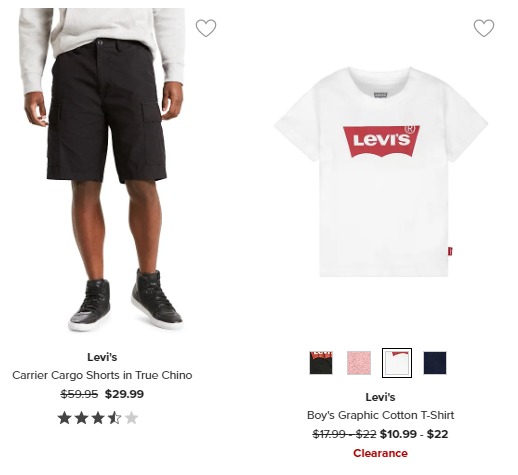Click the red Clearance label

(380, 453)
